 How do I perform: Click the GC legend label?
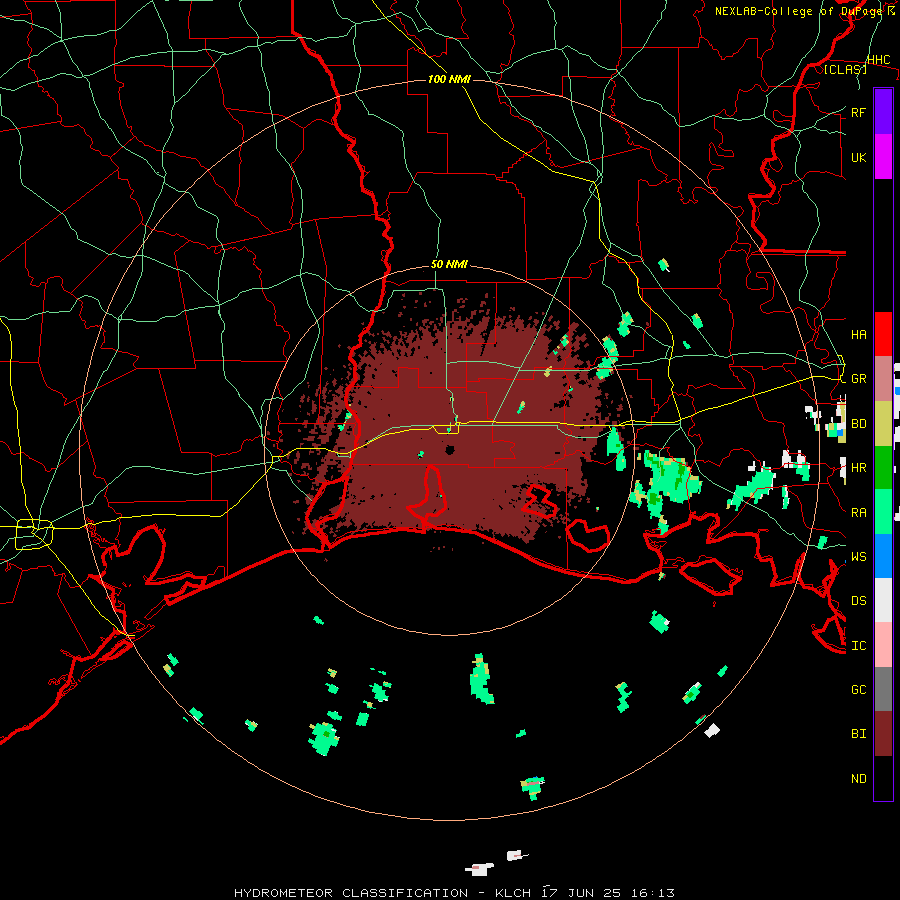point(858,690)
